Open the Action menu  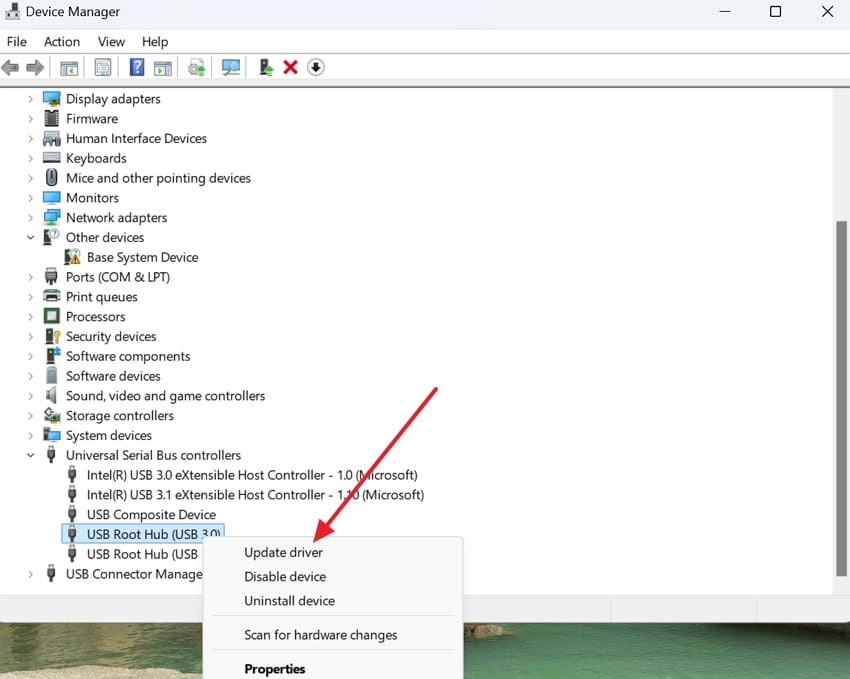(62, 42)
